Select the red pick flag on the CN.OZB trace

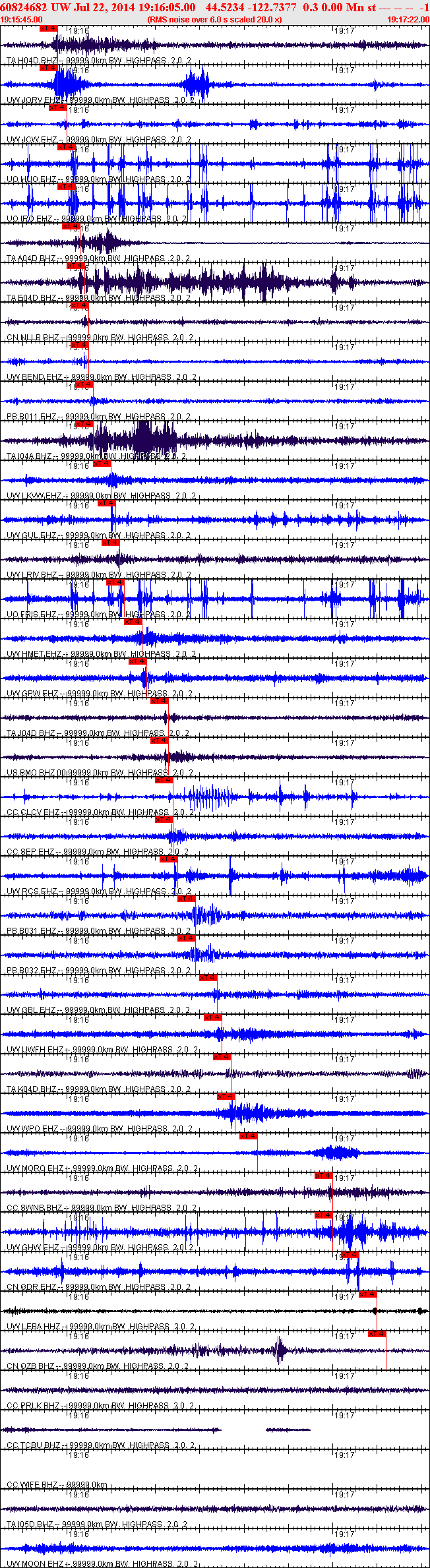point(377,1334)
